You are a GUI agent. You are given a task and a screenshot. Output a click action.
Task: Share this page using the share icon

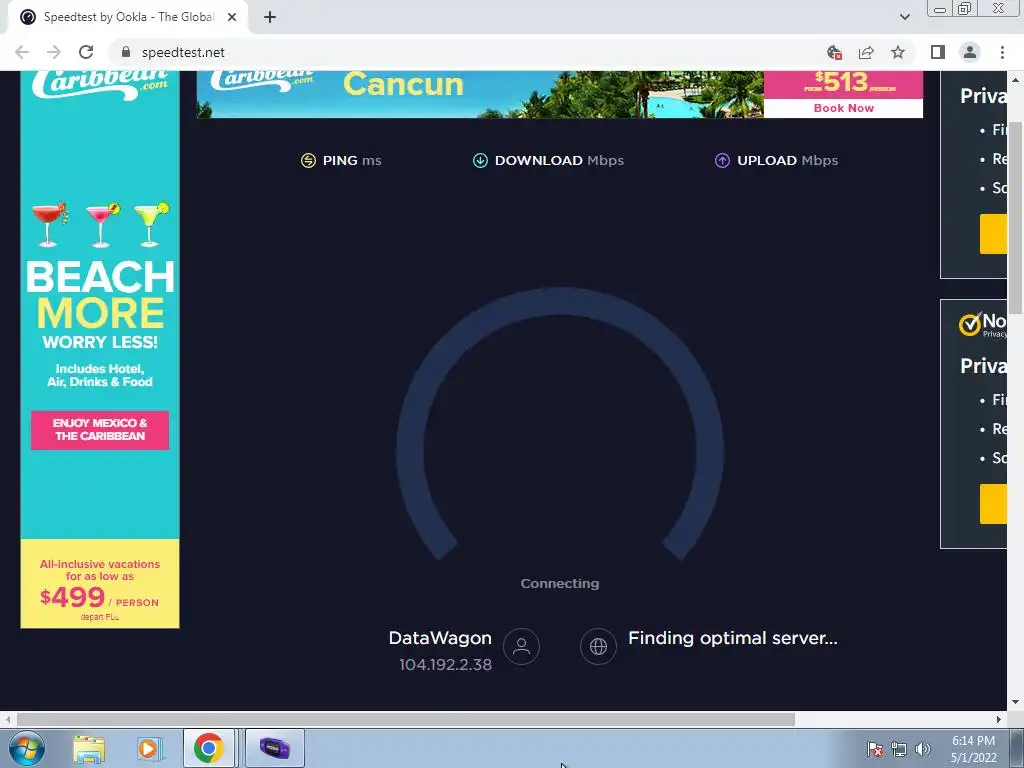[x=866, y=52]
